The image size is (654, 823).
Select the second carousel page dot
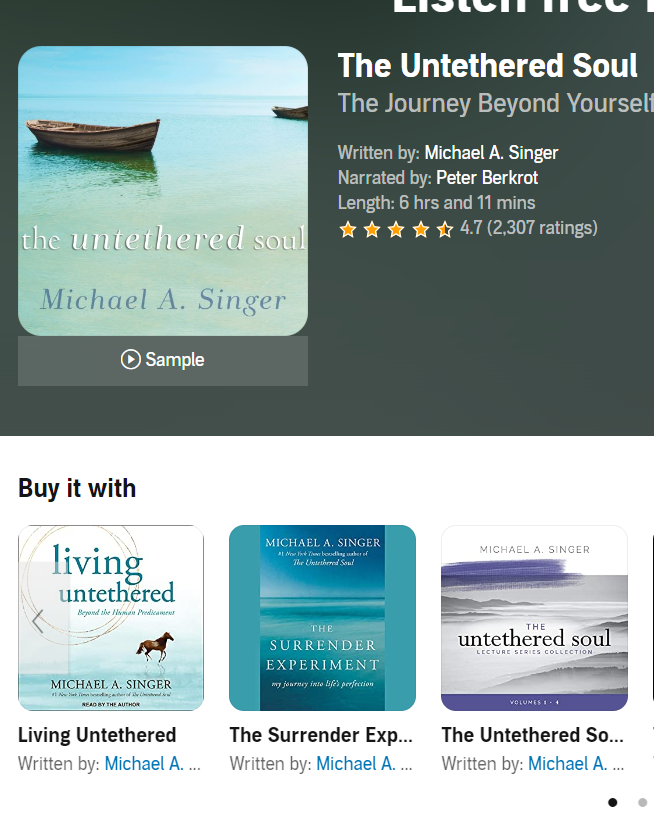[642, 803]
